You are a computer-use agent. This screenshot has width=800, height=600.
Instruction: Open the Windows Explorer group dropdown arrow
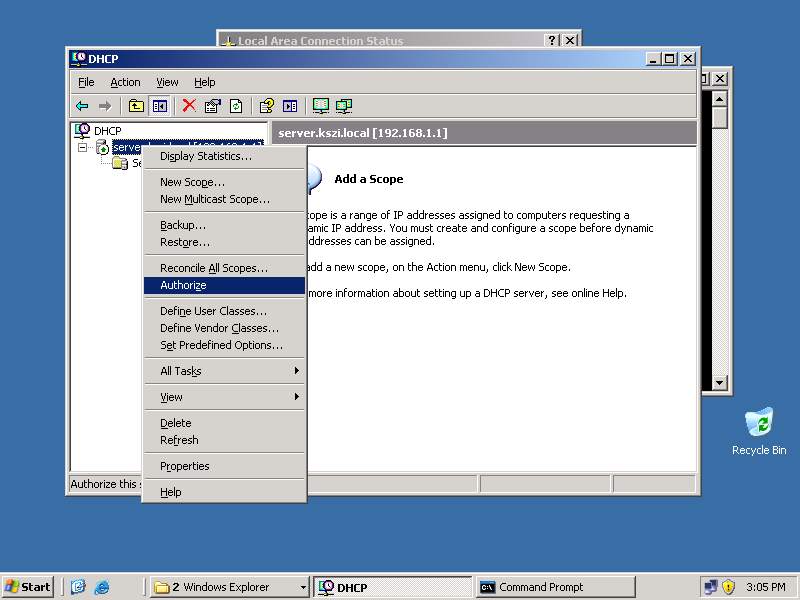coord(303,587)
